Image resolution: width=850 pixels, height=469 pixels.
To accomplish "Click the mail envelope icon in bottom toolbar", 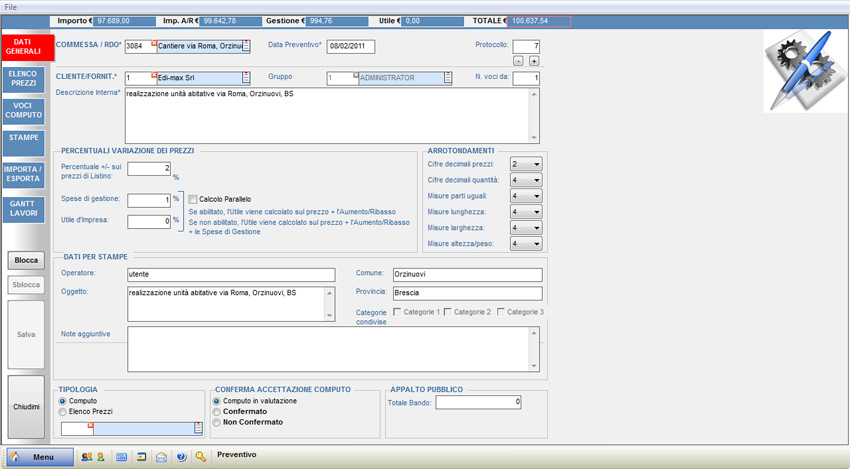I will pyautogui.click(x=161, y=457).
